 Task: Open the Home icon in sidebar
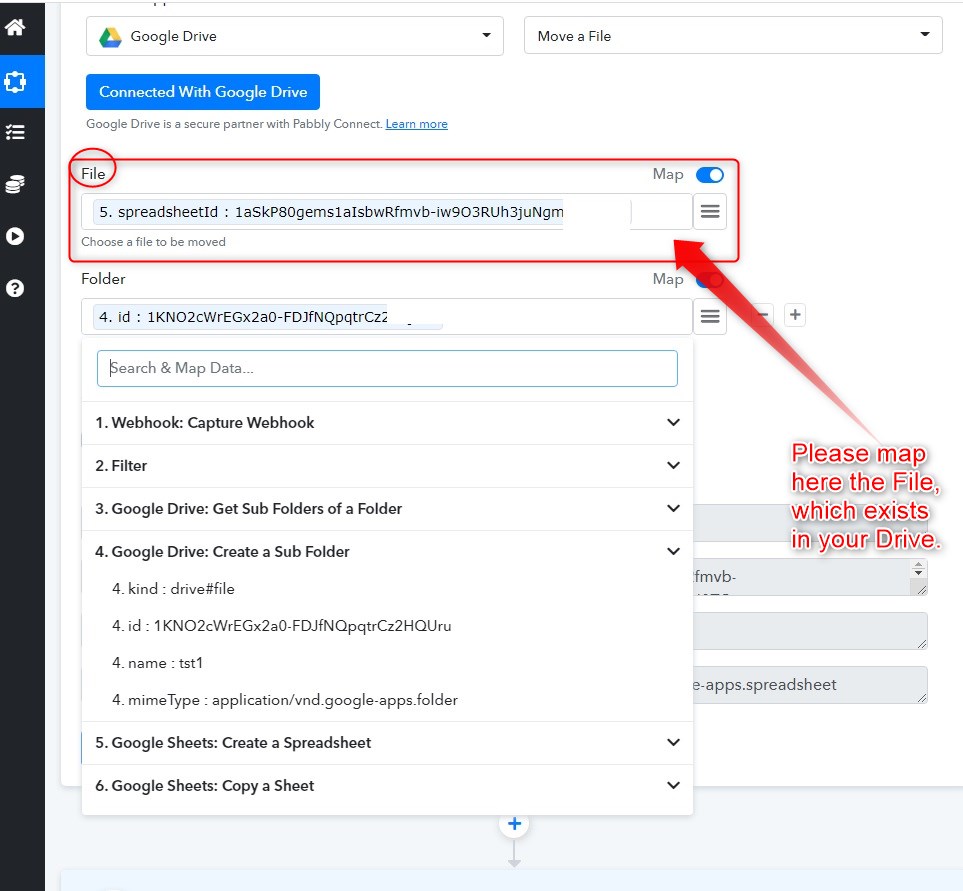(15, 27)
